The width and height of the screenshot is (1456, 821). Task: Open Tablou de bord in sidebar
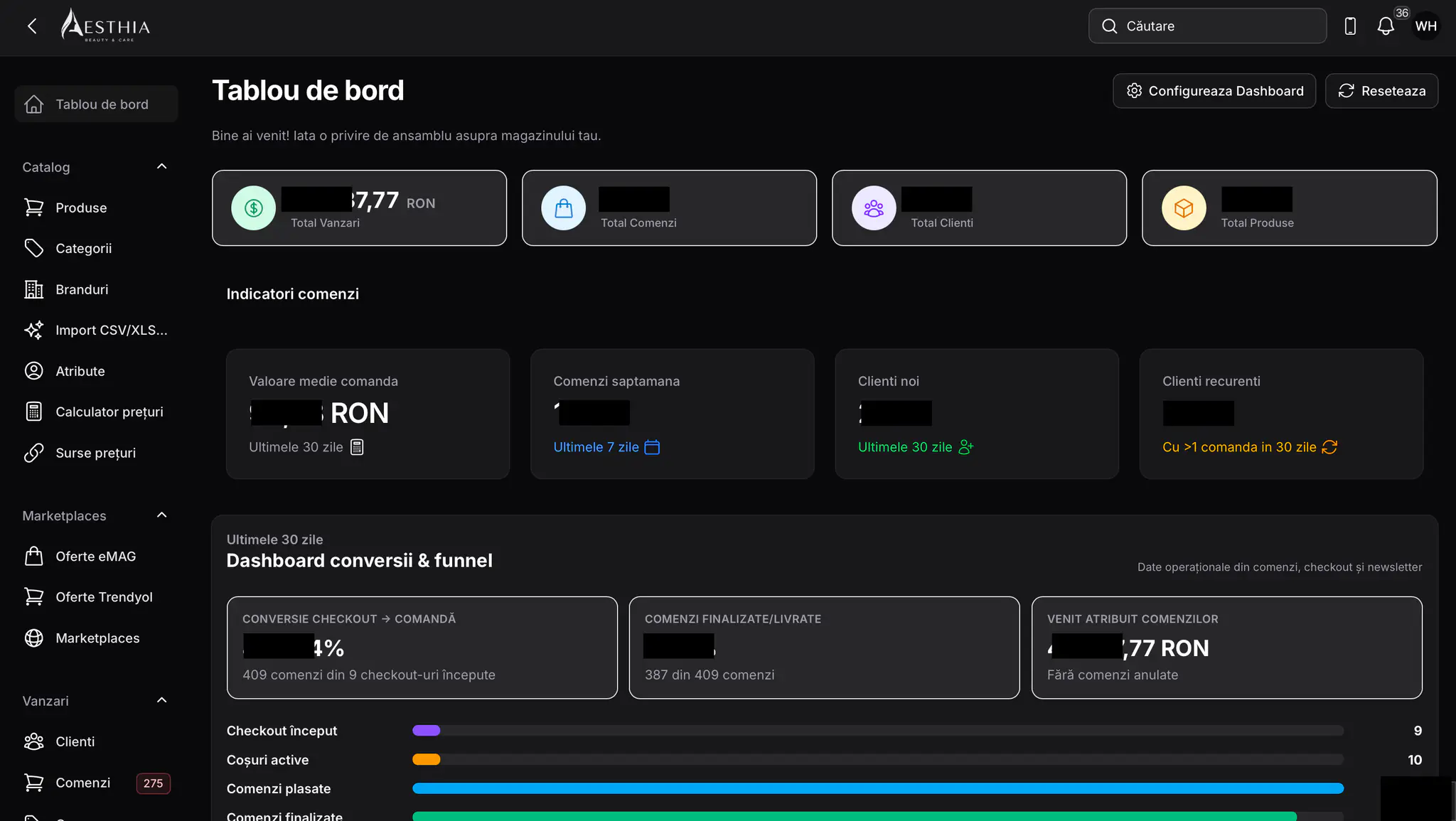96,104
